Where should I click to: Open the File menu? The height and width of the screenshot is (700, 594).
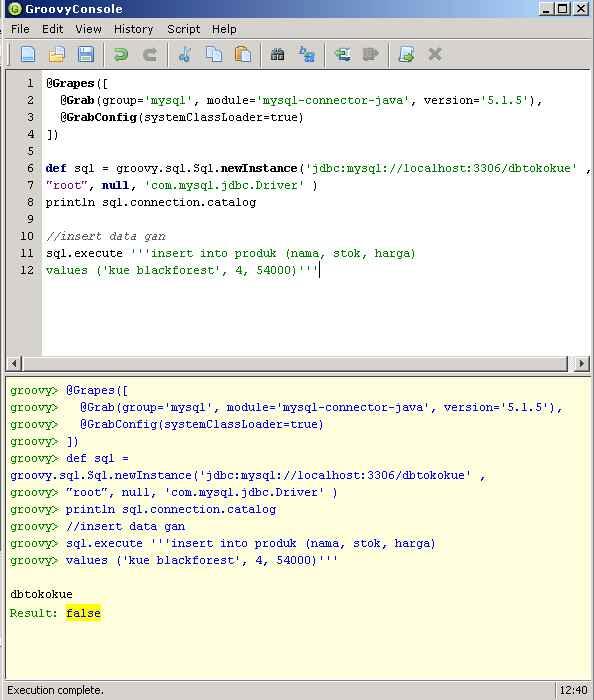(20, 29)
